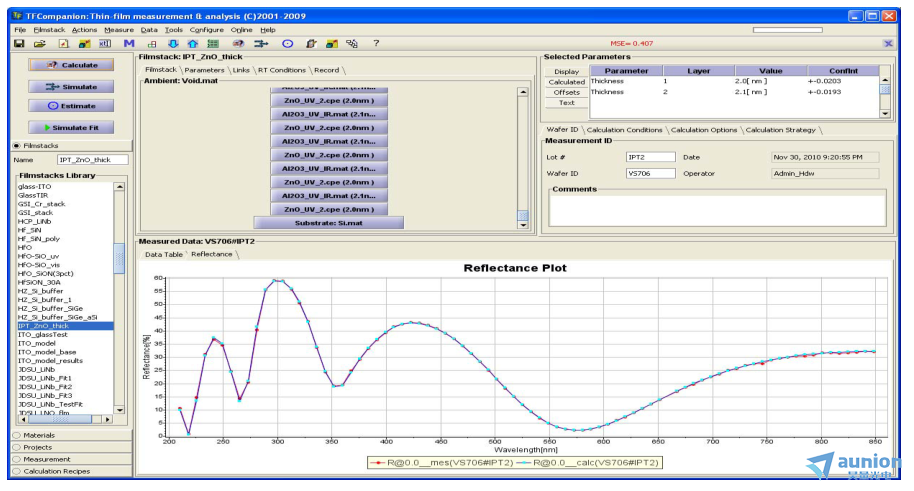Click the Filmstacks Library scroll right arrow
This screenshot has width=914, height=491.
[108, 419]
